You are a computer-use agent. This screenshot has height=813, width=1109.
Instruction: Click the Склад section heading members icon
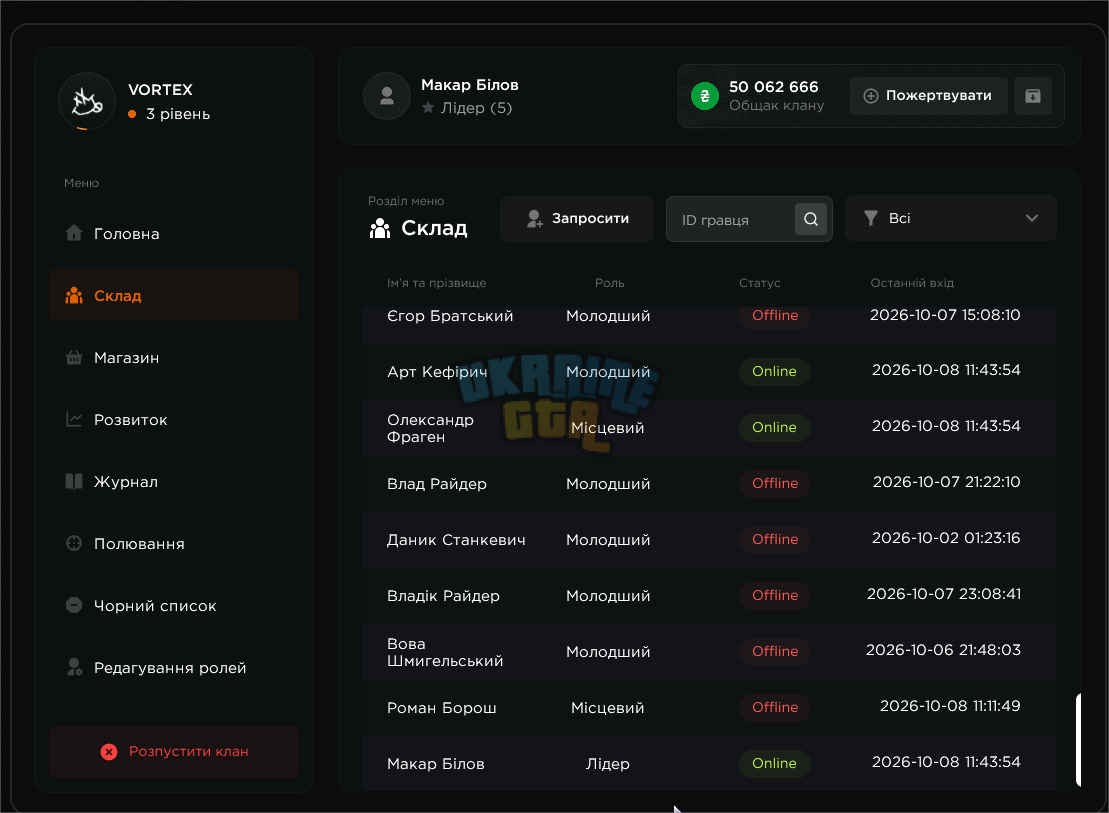[380, 228]
